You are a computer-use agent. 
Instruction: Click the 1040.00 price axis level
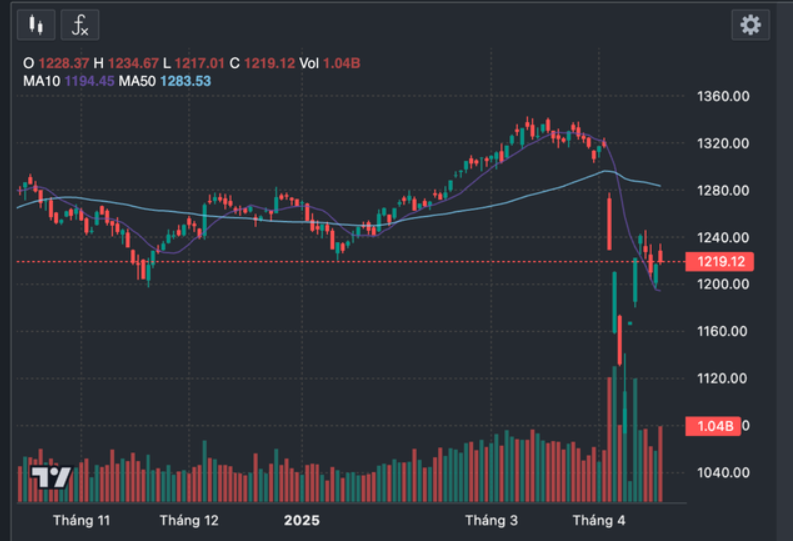725,473
